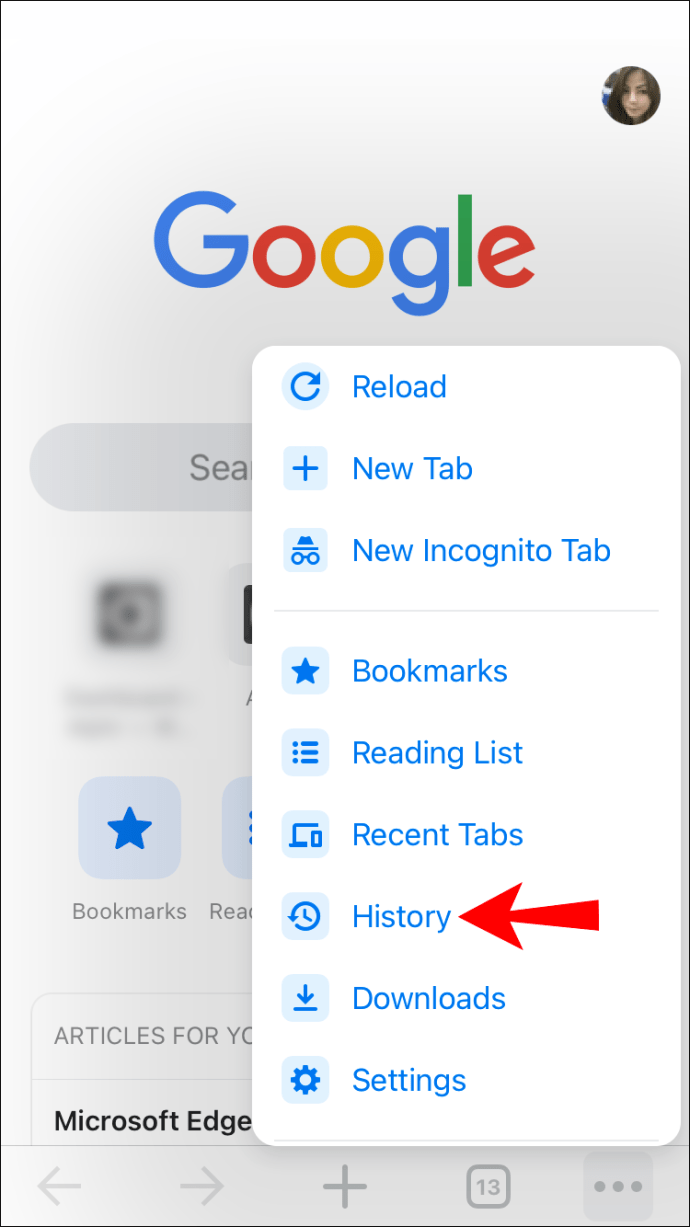Open the tab switcher showing 13
Image resolution: width=690 pixels, height=1227 pixels.
pyautogui.click(x=487, y=1187)
